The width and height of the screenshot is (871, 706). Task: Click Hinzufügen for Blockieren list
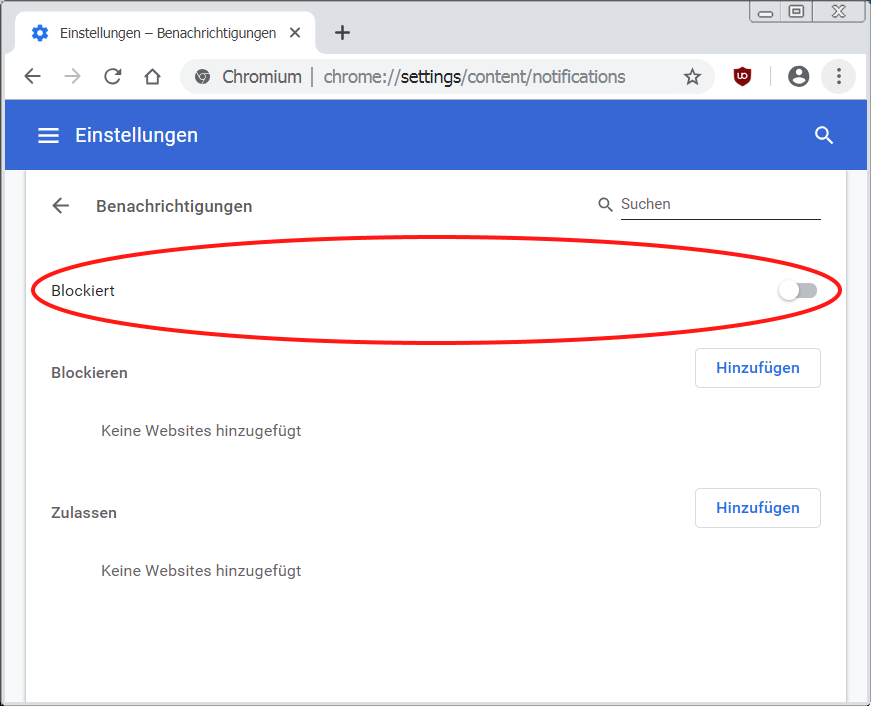tap(758, 368)
